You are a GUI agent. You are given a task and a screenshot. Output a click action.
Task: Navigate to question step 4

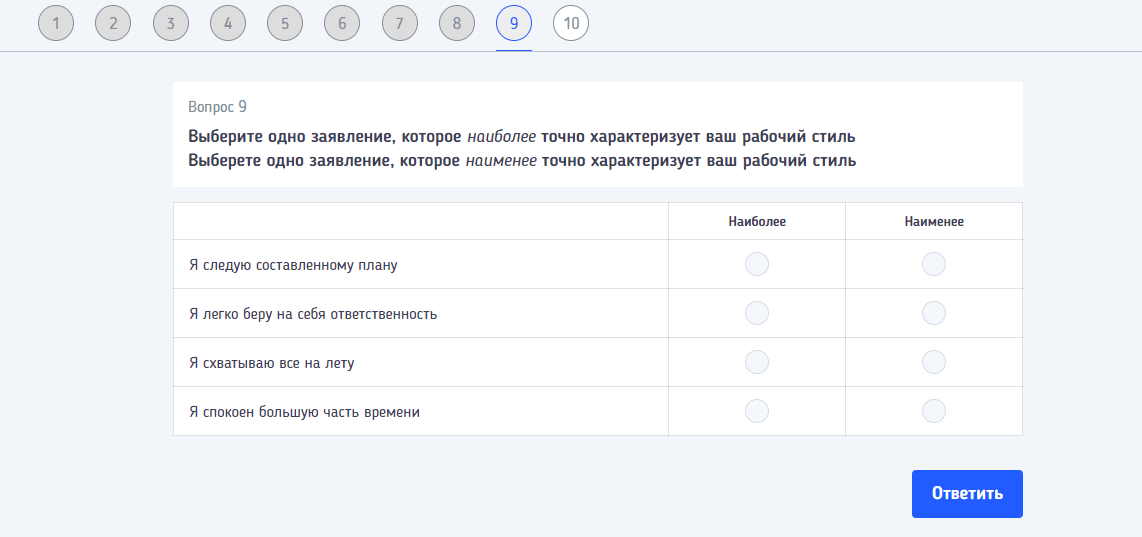(x=228, y=23)
